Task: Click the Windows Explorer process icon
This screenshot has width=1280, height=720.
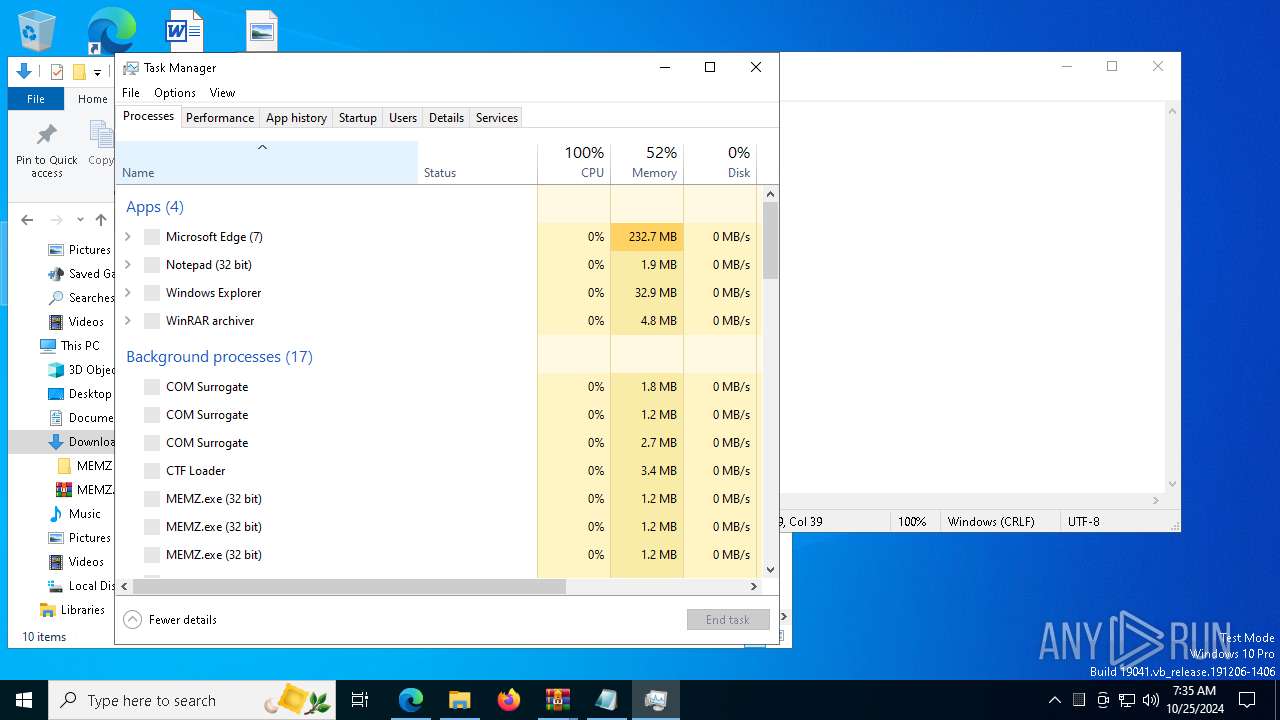Action: (x=152, y=293)
